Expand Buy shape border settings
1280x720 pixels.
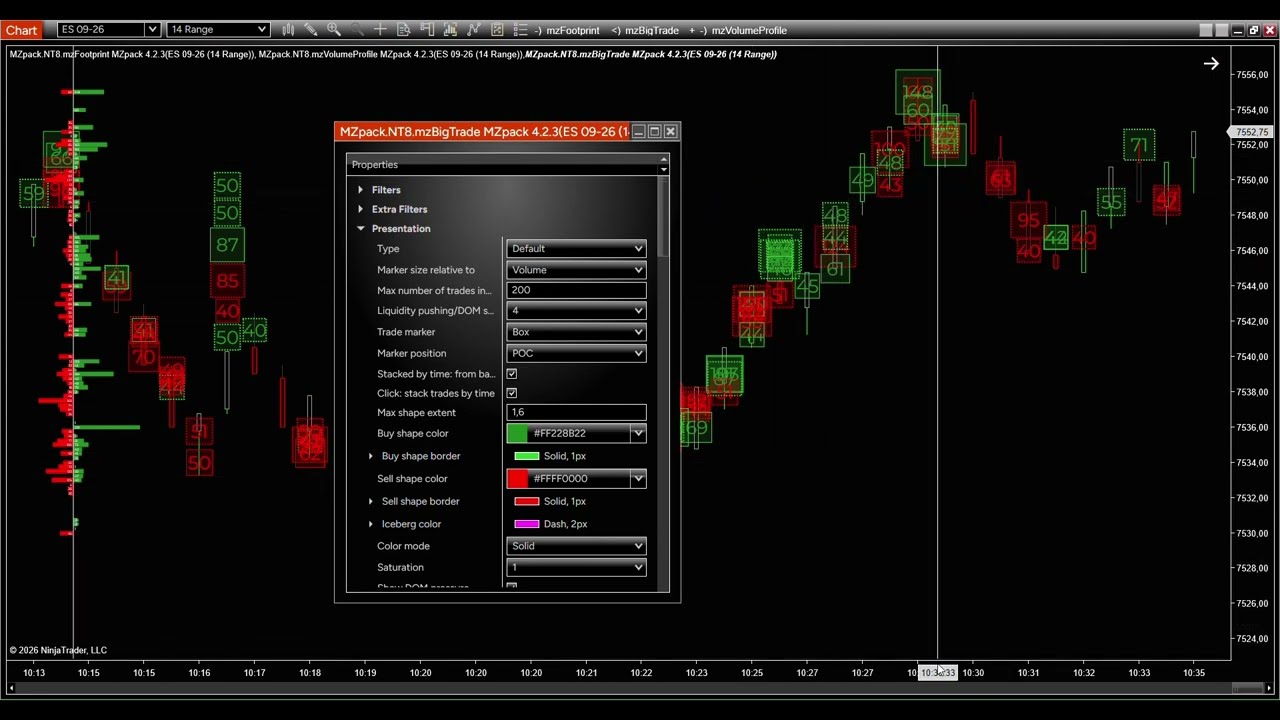pyautogui.click(x=371, y=456)
